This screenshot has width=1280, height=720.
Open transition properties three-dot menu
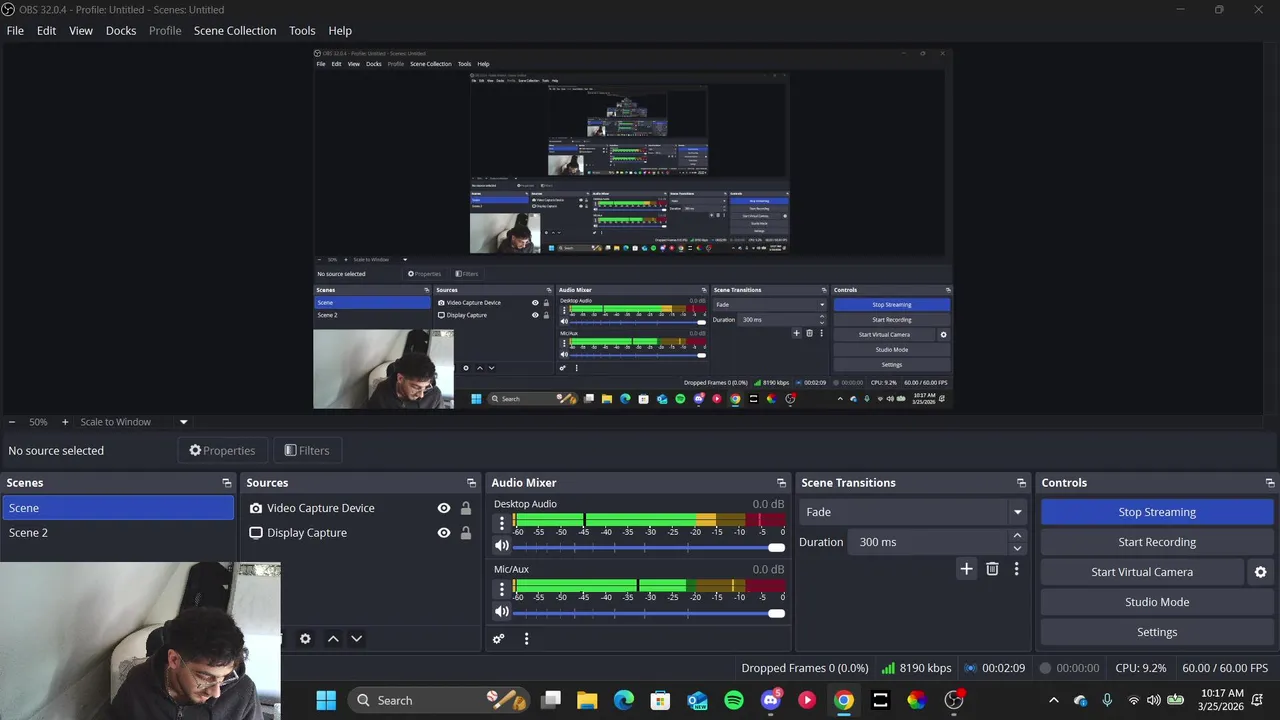[x=1016, y=569]
